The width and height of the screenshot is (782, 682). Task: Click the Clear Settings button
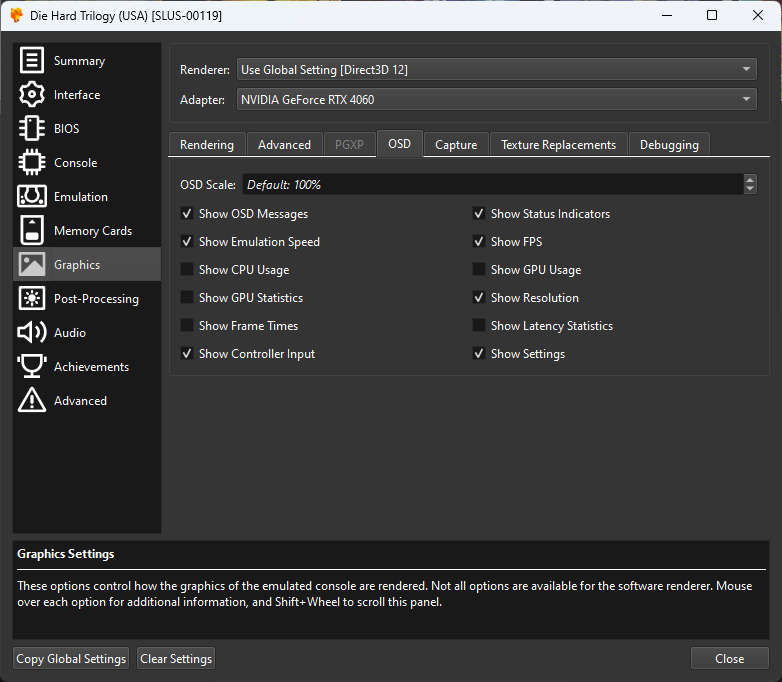click(x=176, y=659)
